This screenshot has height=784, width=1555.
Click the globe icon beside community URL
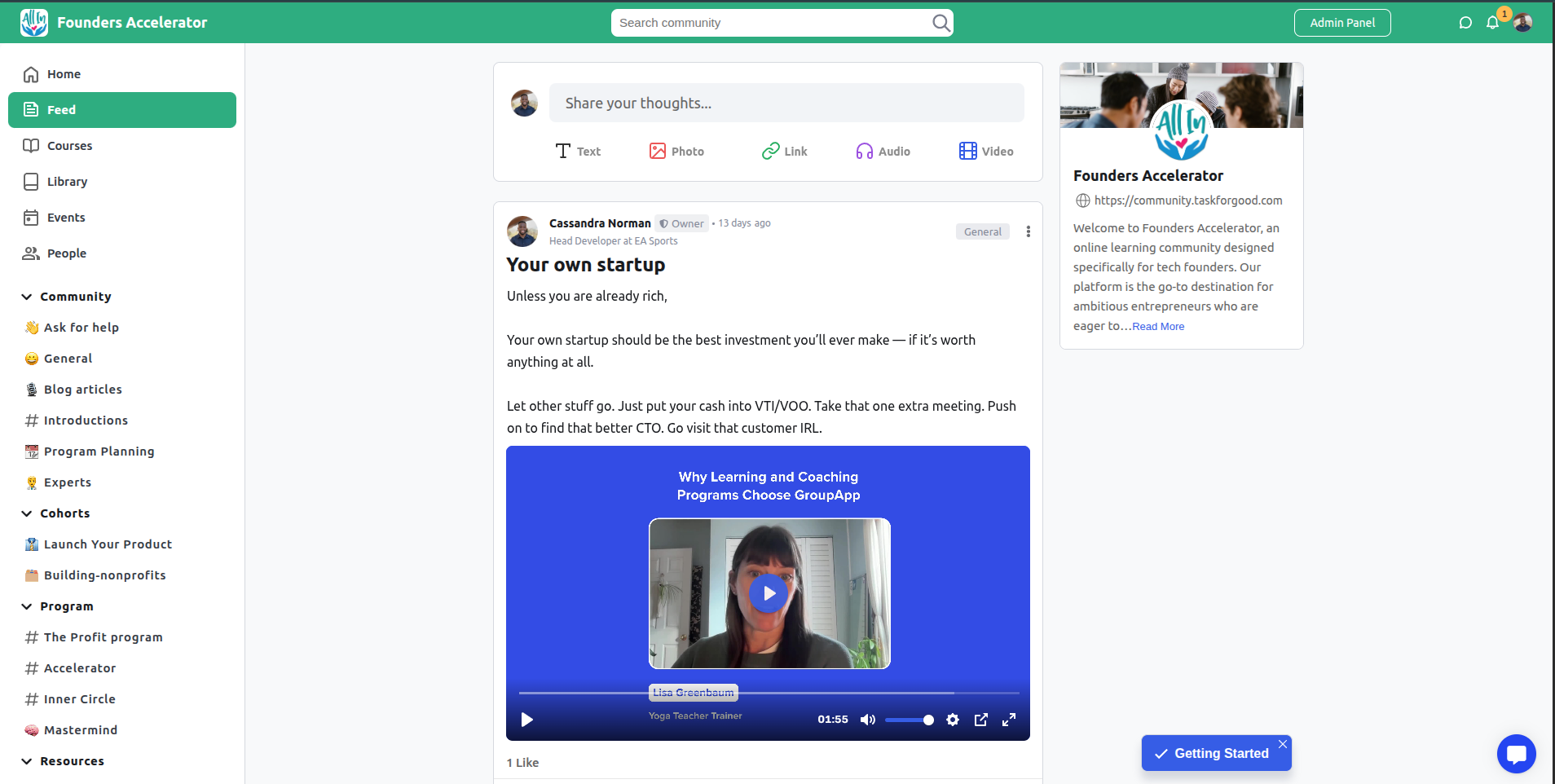click(1083, 200)
